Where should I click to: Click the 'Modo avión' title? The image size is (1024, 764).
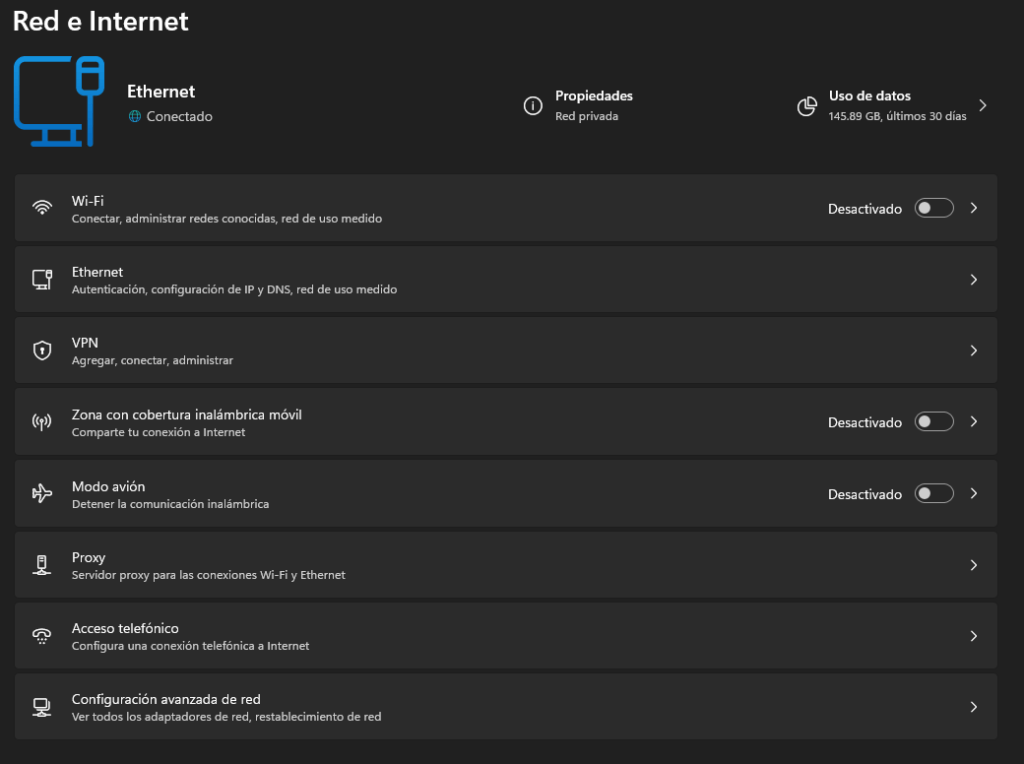[x=108, y=486]
